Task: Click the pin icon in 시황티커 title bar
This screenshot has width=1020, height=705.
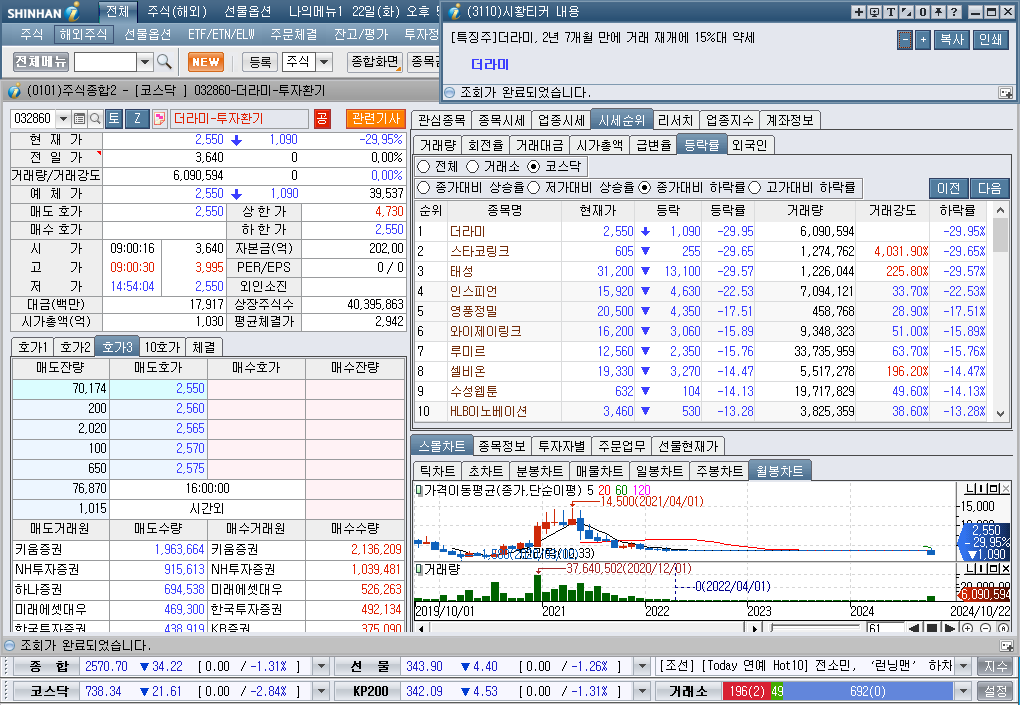Action: tap(938, 12)
